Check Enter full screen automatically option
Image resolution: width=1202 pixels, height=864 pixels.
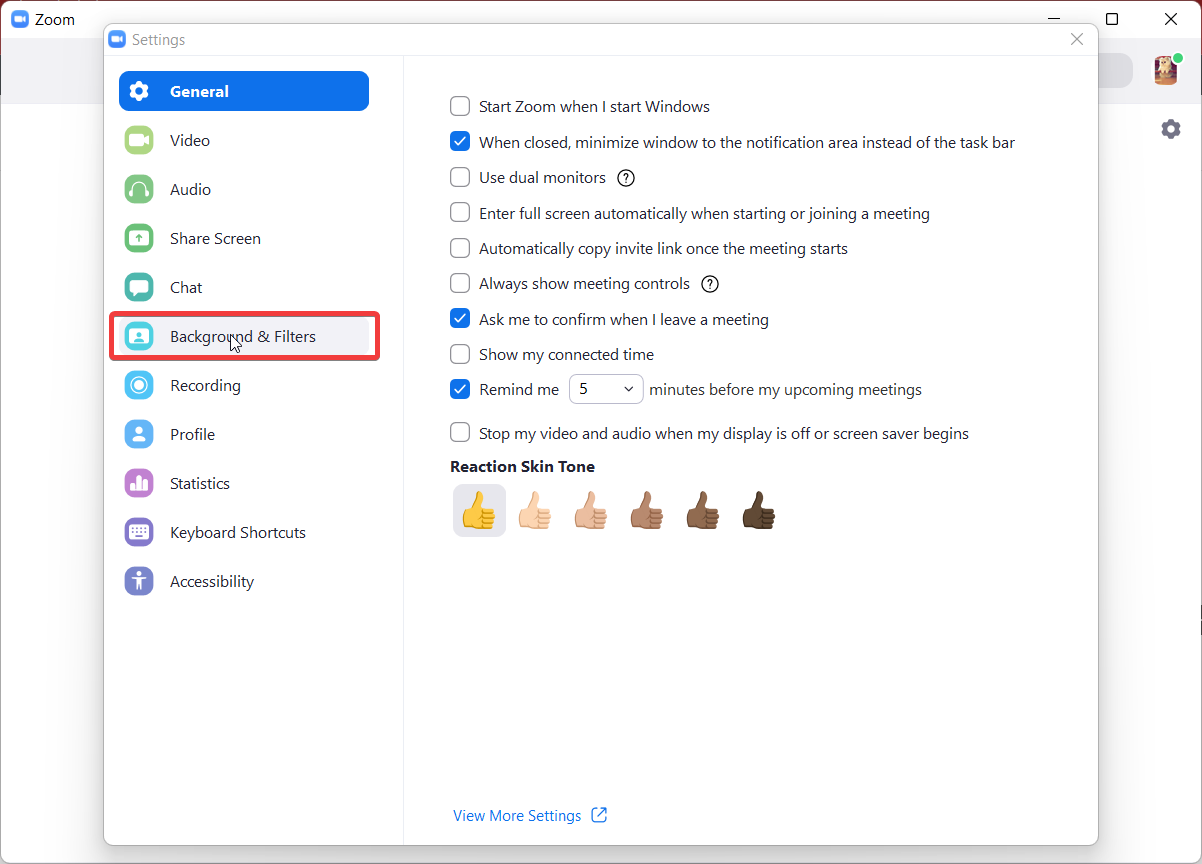(x=460, y=213)
